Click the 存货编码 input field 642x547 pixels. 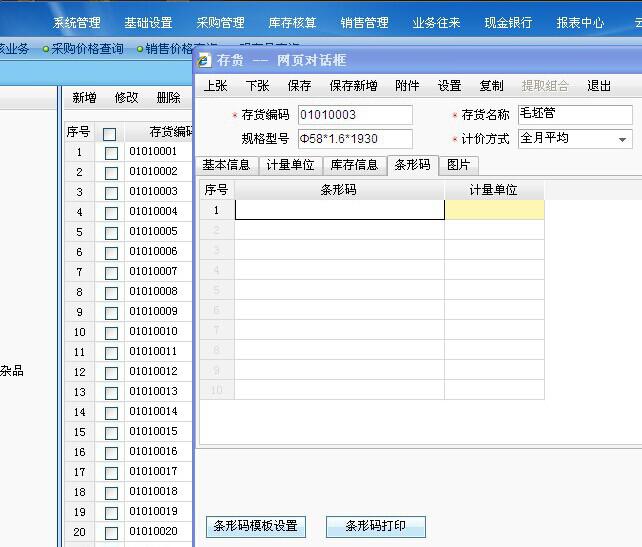[x=354, y=115]
